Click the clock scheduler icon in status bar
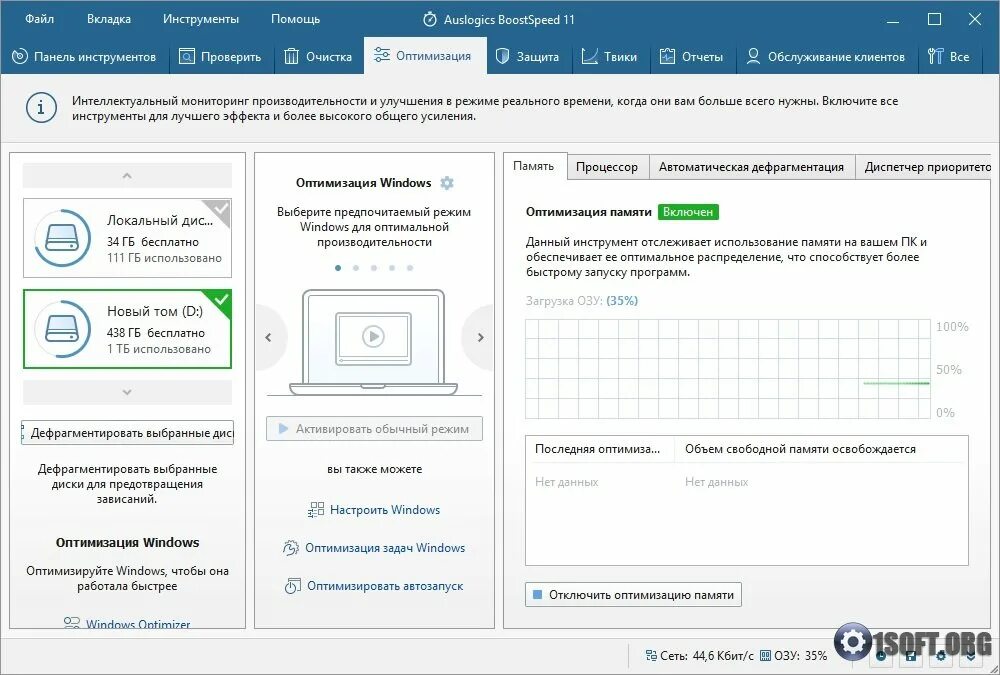This screenshot has width=1000, height=675. click(x=881, y=656)
